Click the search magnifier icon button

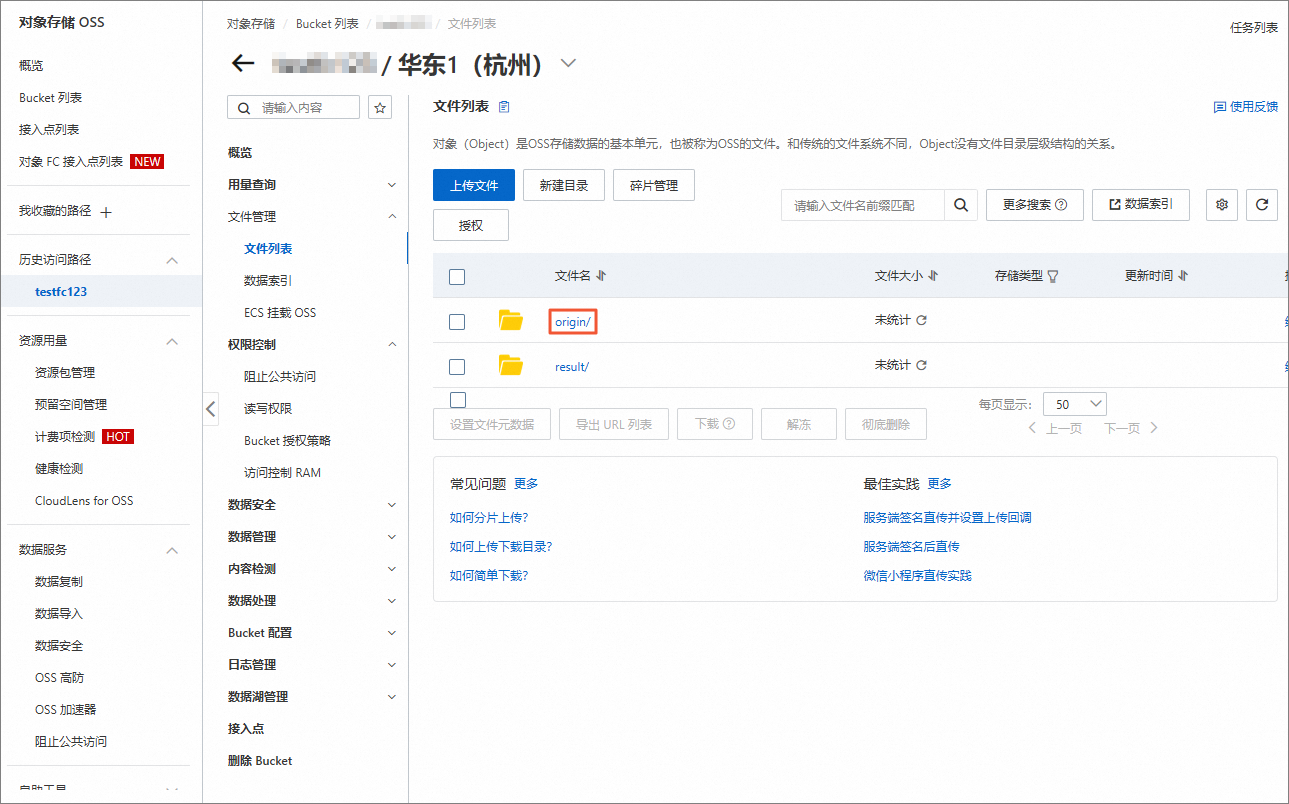pyautogui.click(x=960, y=205)
